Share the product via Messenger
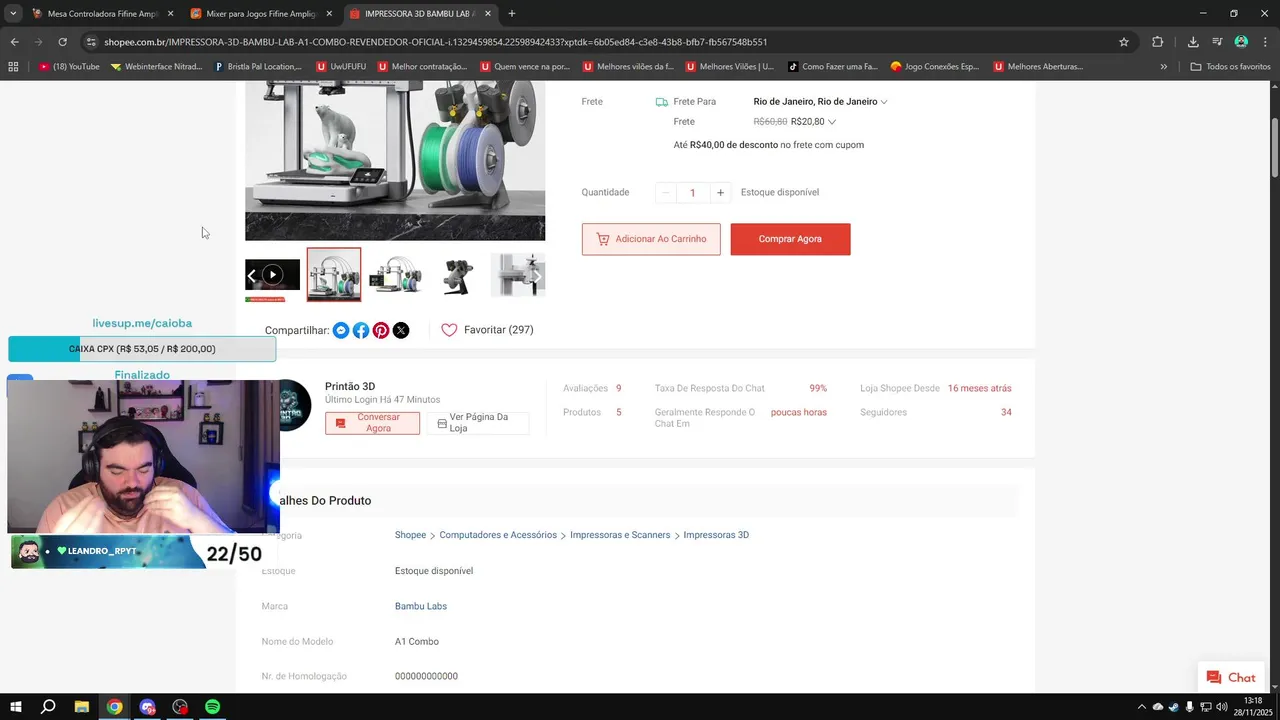This screenshot has width=1280, height=720. [x=341, y=330]
